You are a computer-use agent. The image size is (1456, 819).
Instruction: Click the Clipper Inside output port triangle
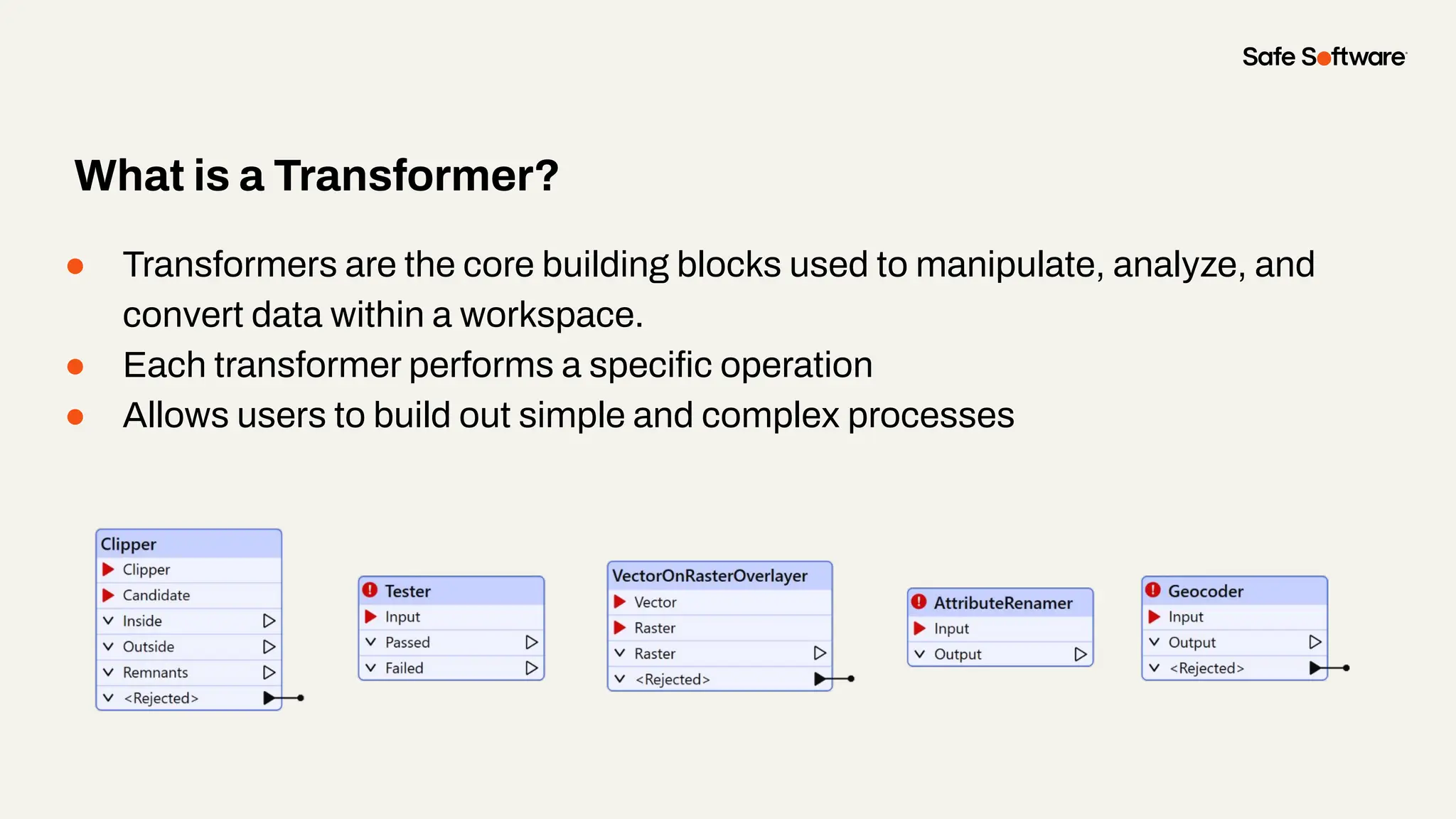click(269, 621)
